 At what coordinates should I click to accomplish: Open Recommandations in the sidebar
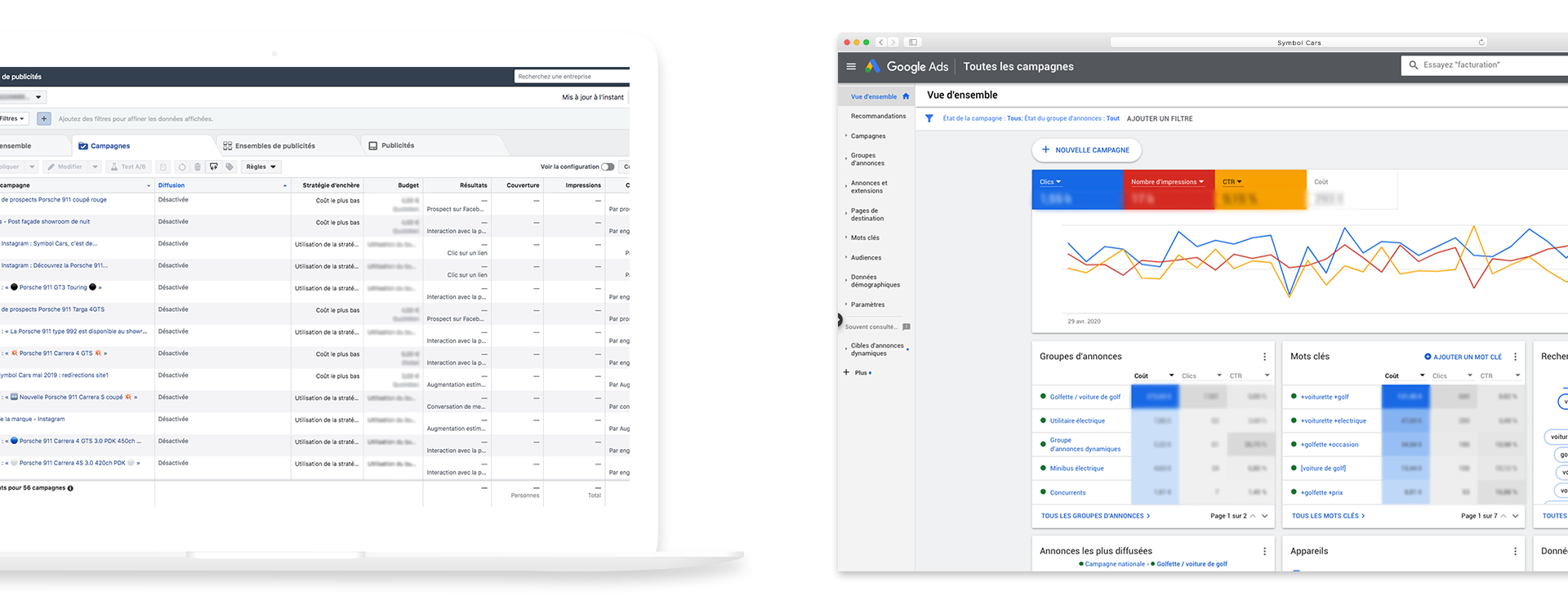[878, 117]
